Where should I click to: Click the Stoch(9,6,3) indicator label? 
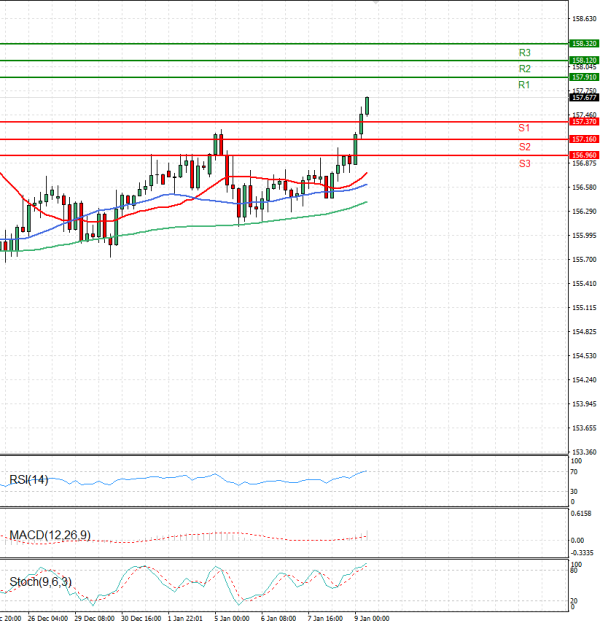click(39, 581)
